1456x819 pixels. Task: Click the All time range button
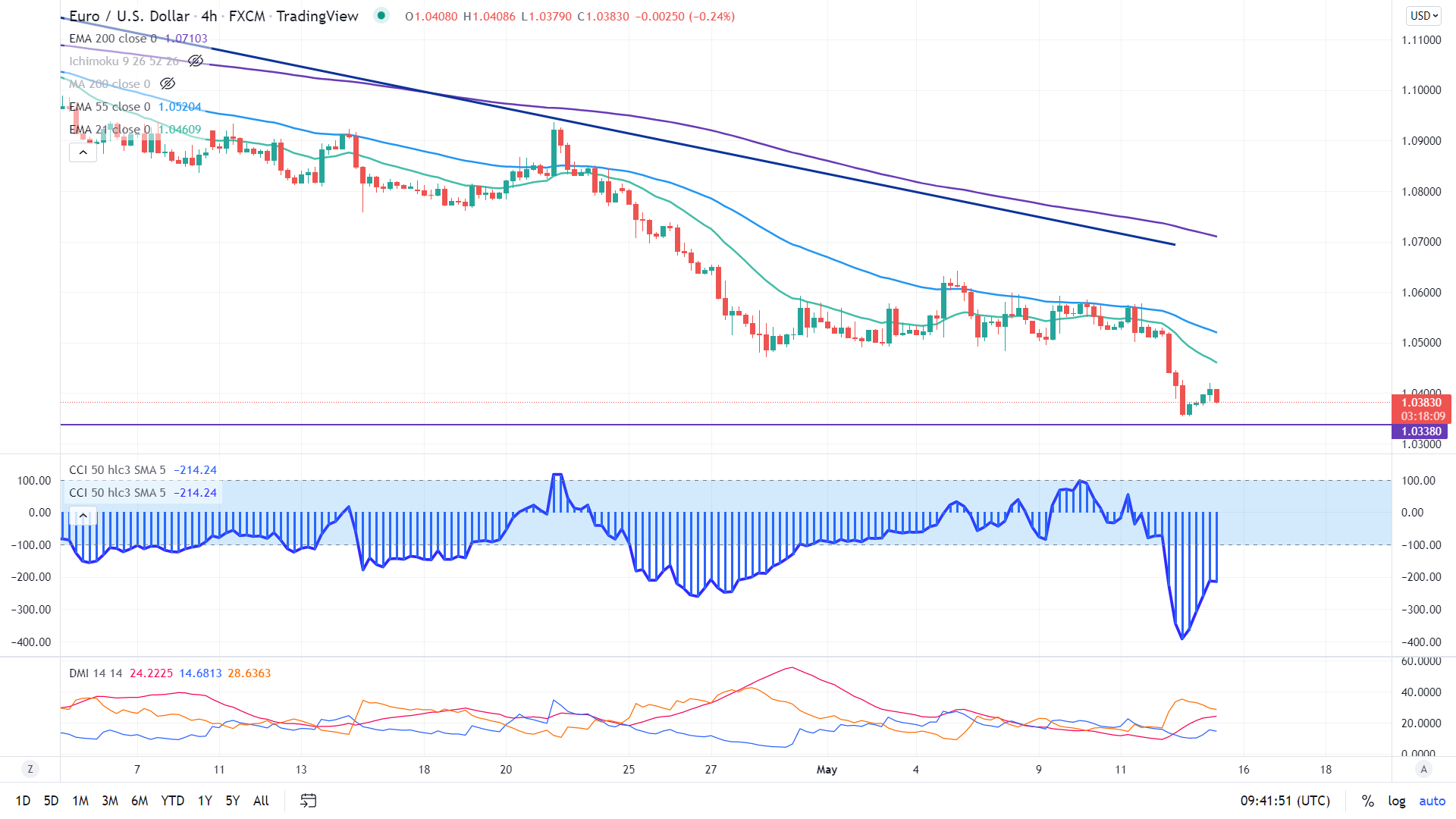click(261, 800)
